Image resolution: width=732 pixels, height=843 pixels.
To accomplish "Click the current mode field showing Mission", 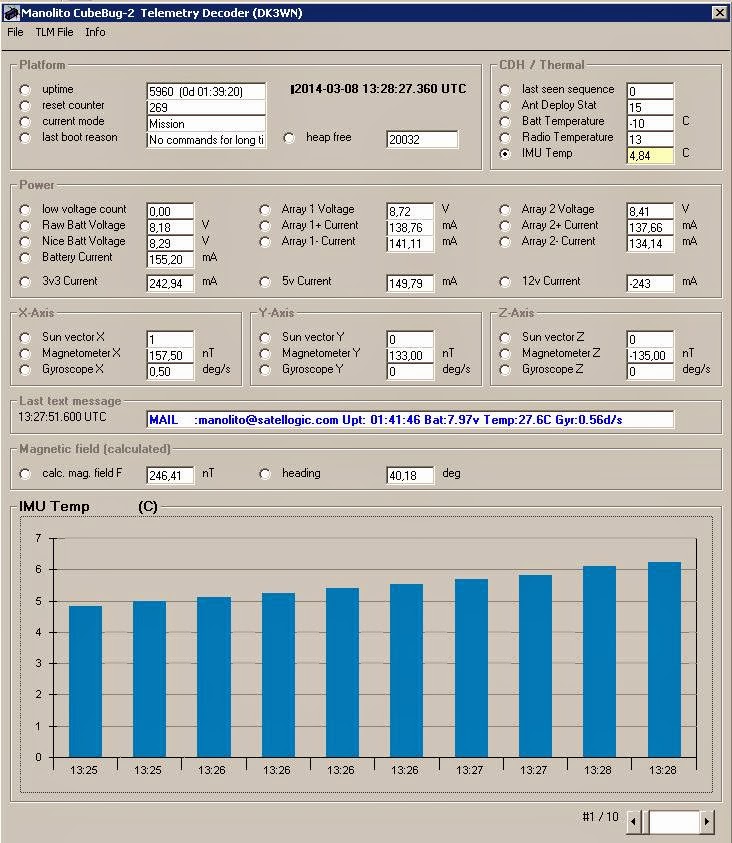I will pos(206,124).
